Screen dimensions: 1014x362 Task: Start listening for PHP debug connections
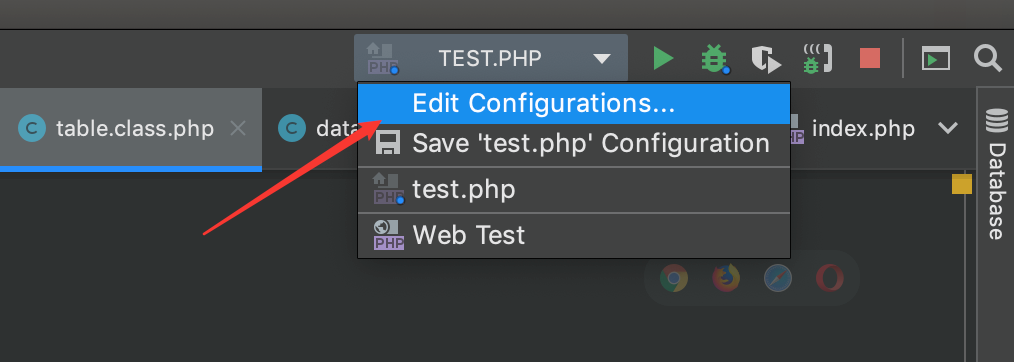pyautogui.click(x=817, y=58)
